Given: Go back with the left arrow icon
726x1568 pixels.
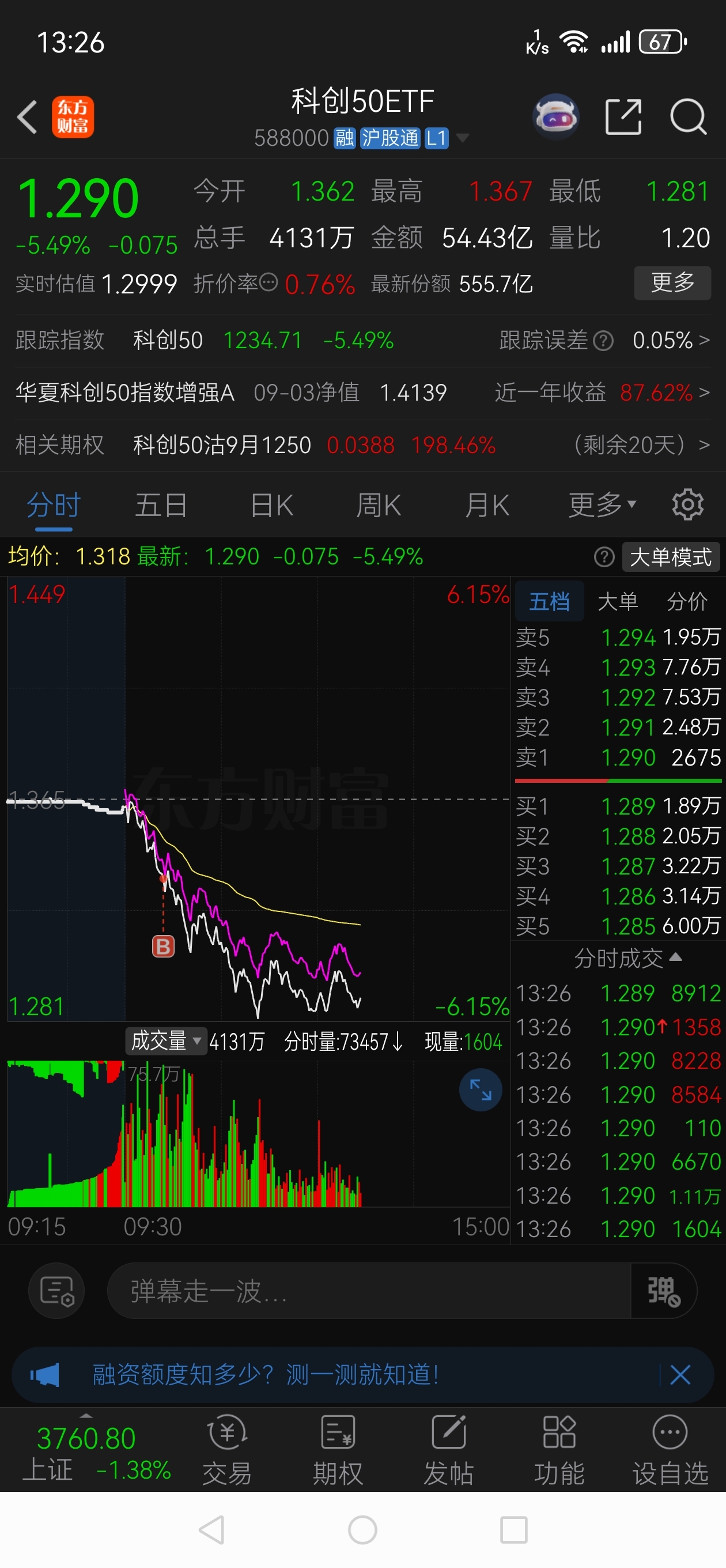Looking at the screenshot, I should click(x=28, y=116).
